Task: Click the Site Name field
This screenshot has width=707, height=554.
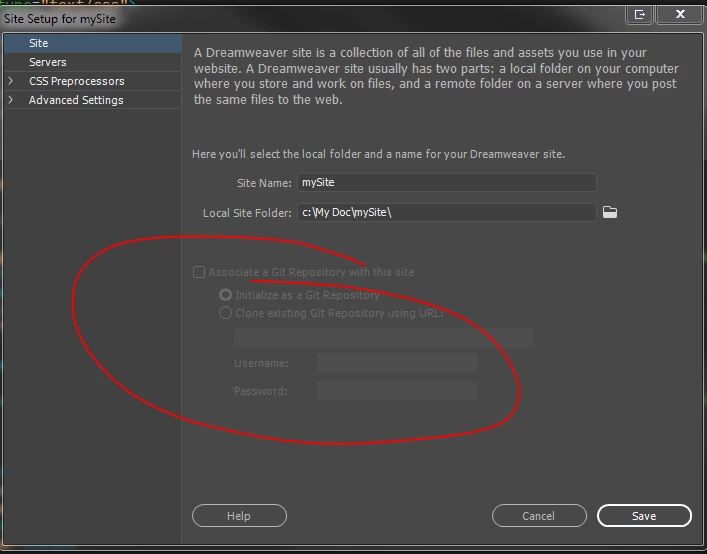Action: click(446, 183)
